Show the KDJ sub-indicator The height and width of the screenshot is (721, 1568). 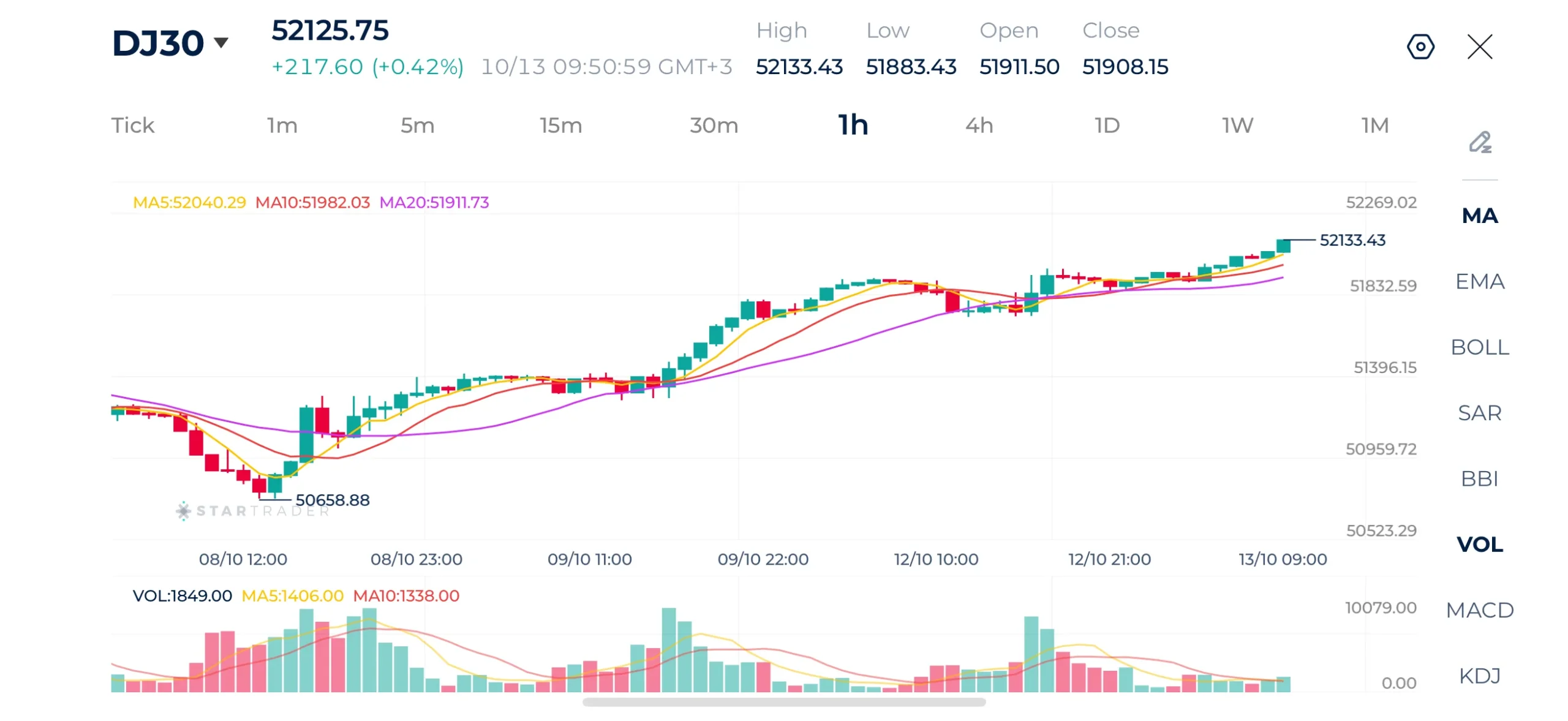pos(1479,676)
